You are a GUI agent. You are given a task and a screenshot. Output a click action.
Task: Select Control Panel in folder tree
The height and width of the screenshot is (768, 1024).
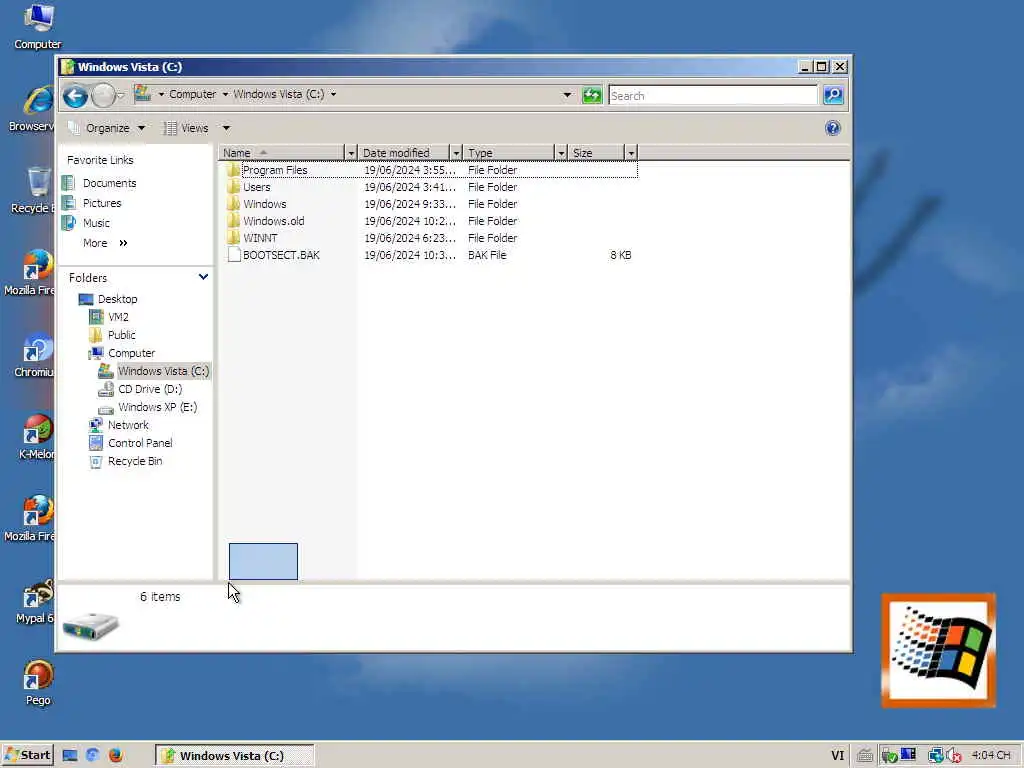pos(140,443)
